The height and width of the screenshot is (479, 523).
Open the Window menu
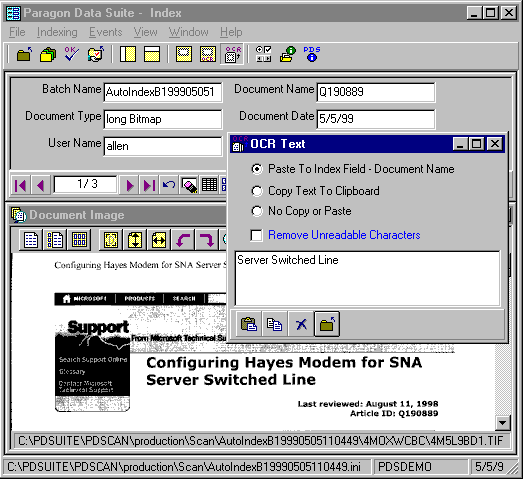188,32
